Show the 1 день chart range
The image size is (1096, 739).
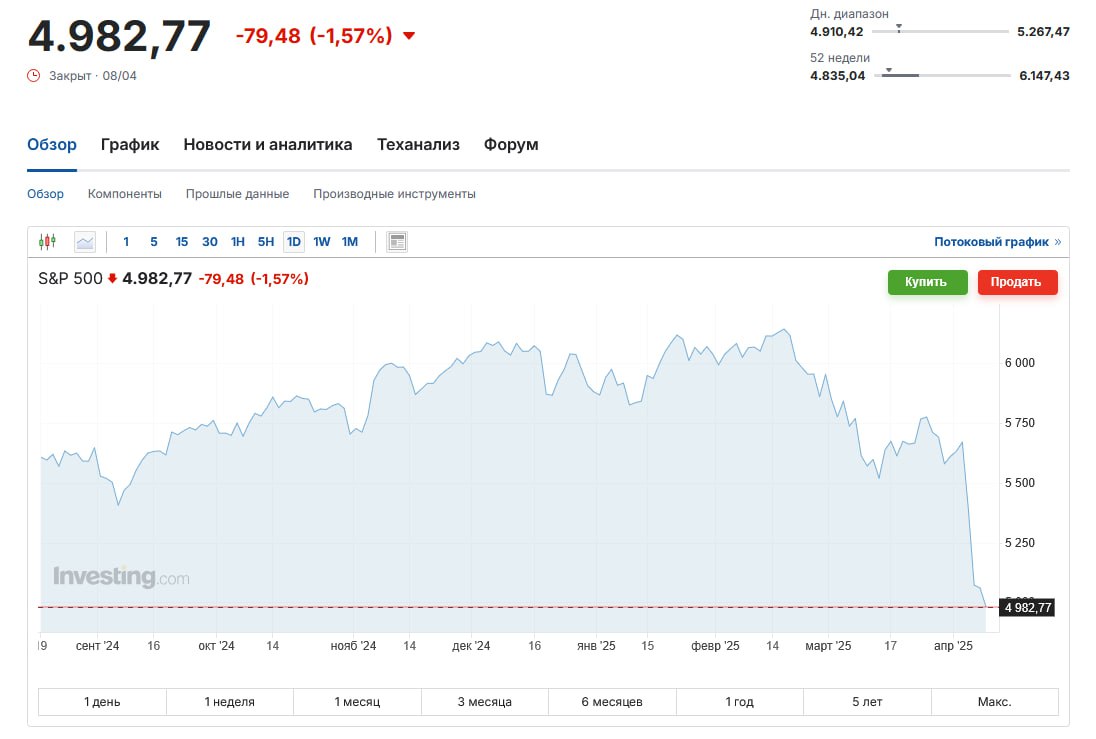coord(102,702)
